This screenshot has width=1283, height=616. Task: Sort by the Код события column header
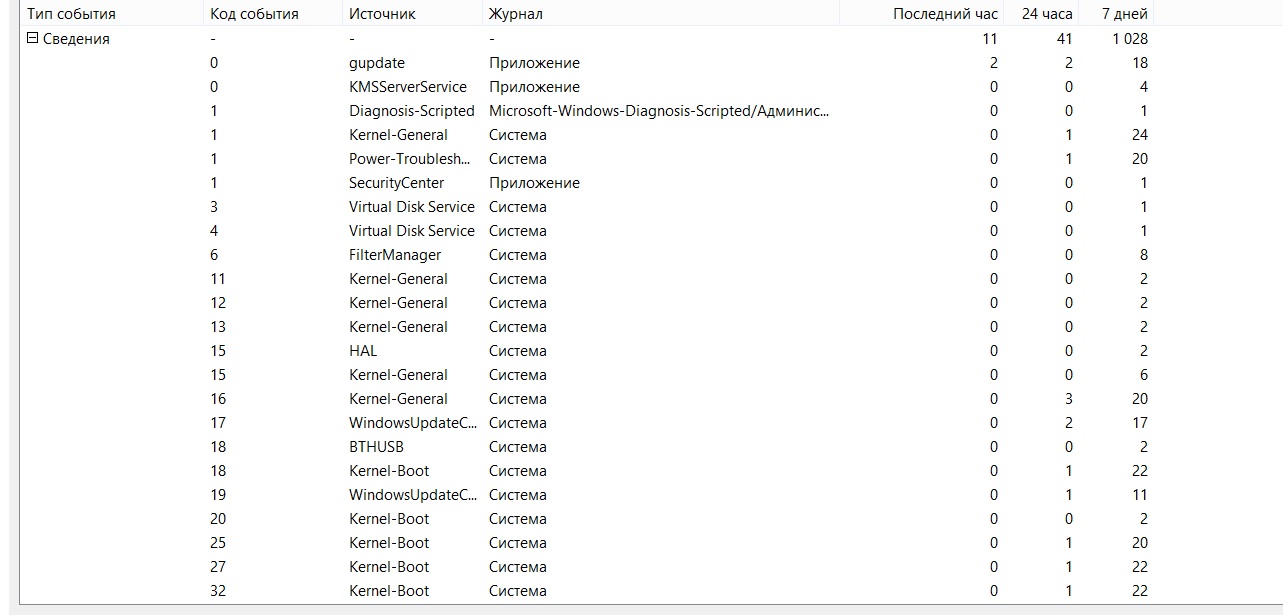[x=254, y=14]
